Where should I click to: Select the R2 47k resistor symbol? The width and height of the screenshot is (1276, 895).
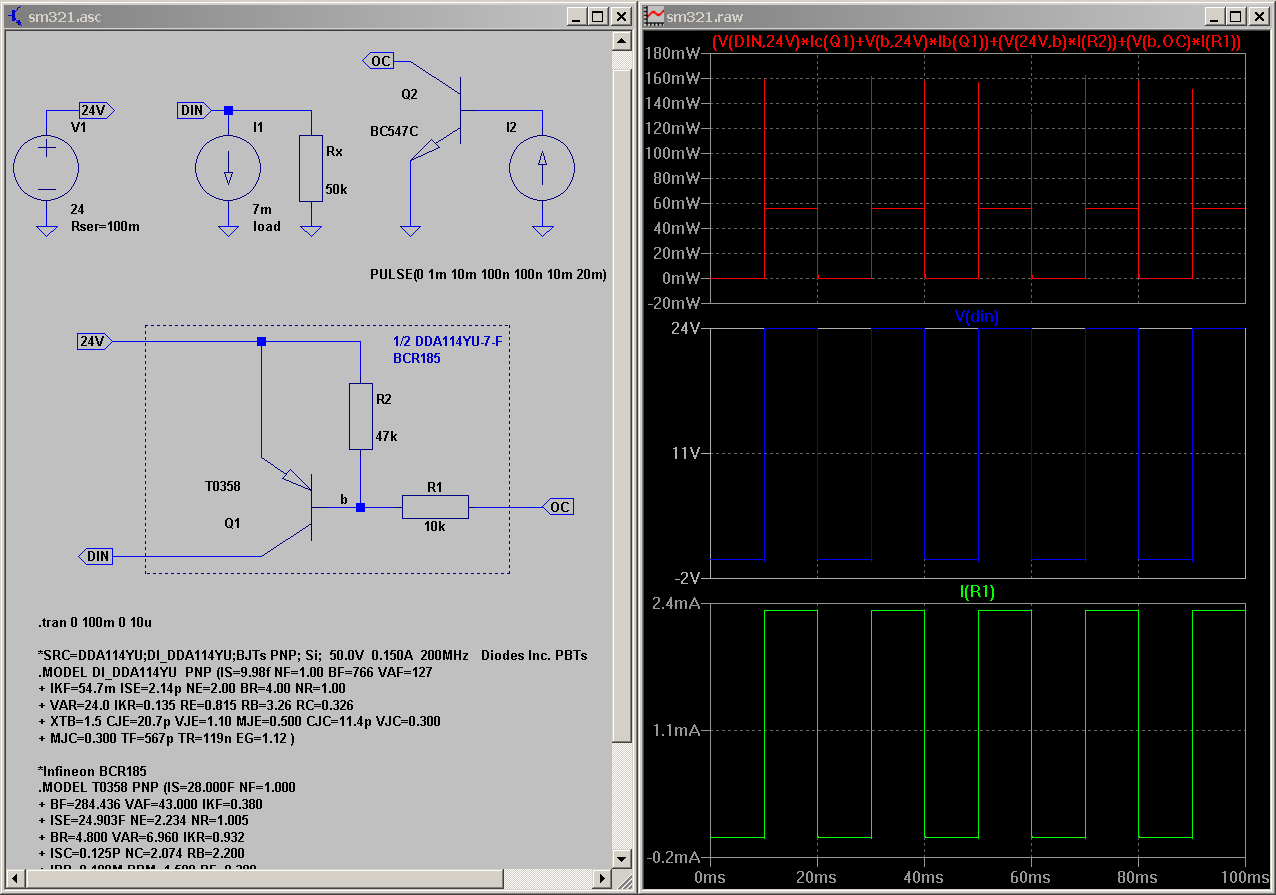(x=361, y=416)
